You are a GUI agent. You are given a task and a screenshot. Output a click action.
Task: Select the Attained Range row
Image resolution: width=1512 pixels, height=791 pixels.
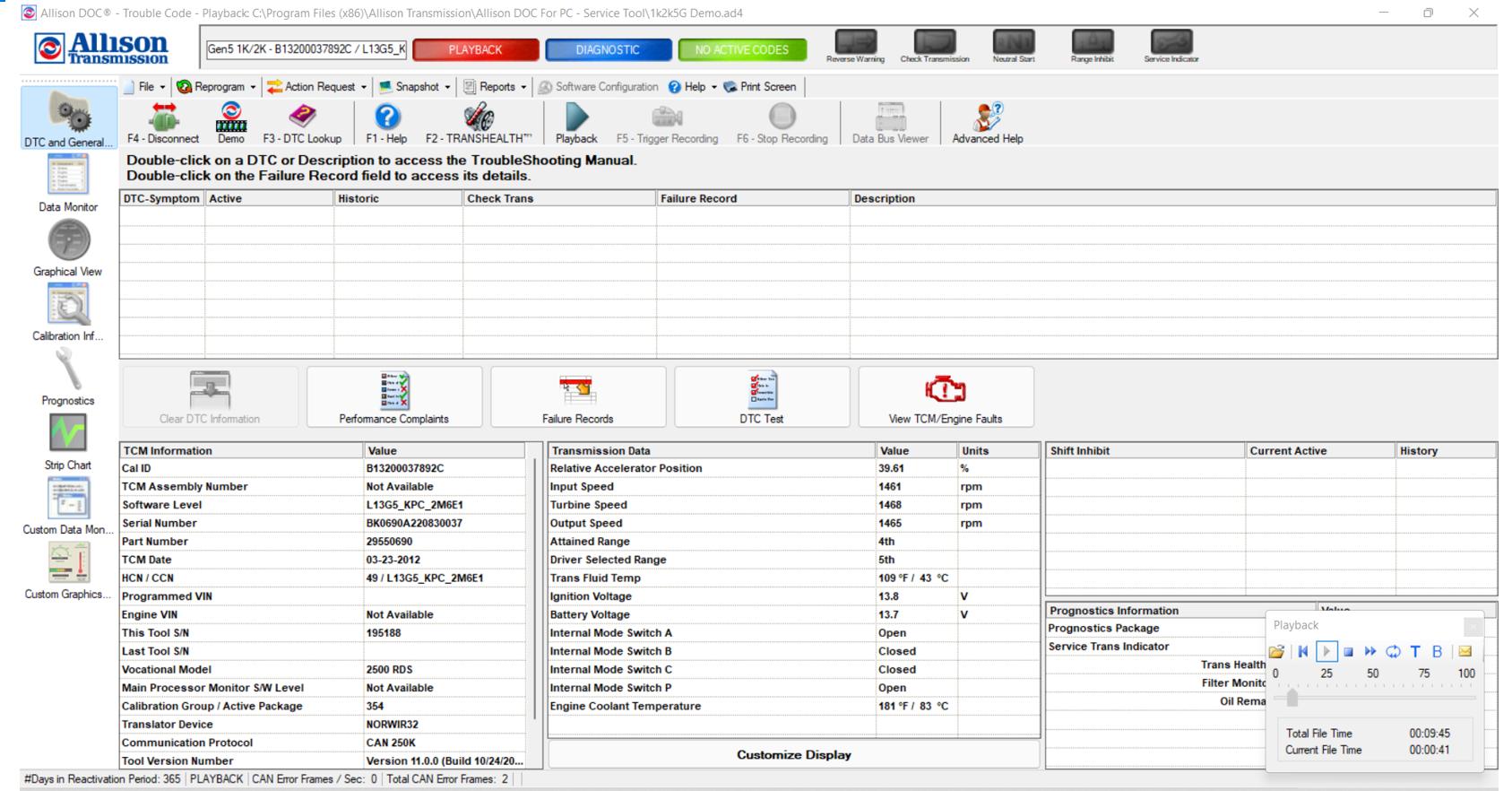click(x=794, y=542)
